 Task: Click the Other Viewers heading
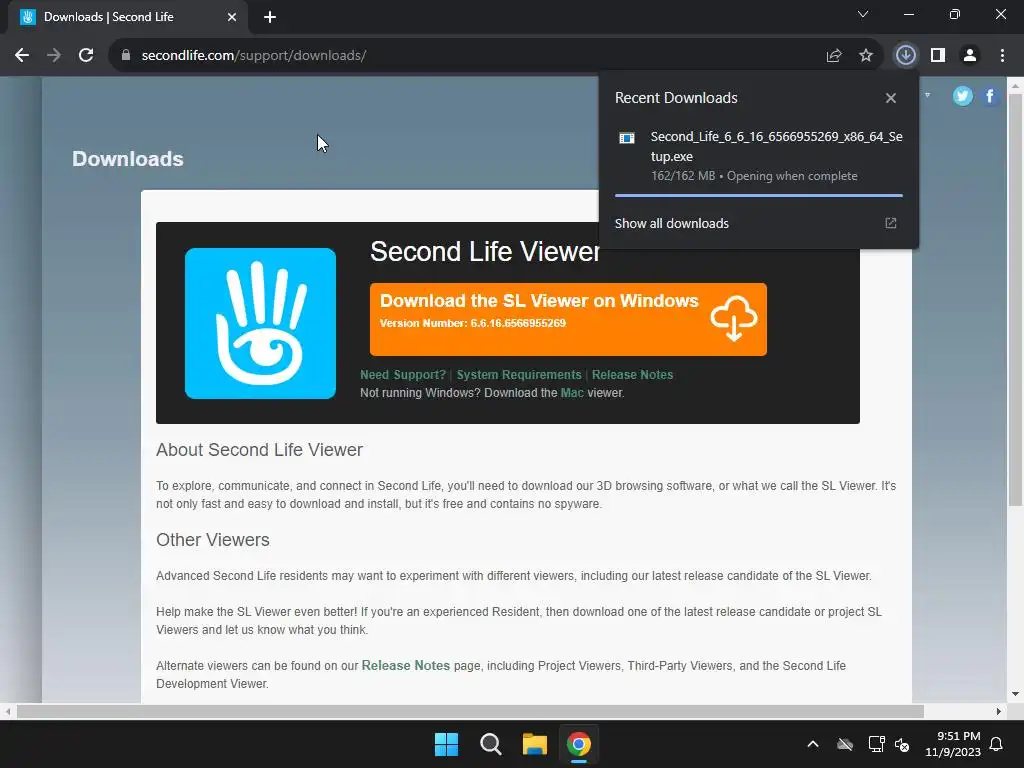click(213, 540)
